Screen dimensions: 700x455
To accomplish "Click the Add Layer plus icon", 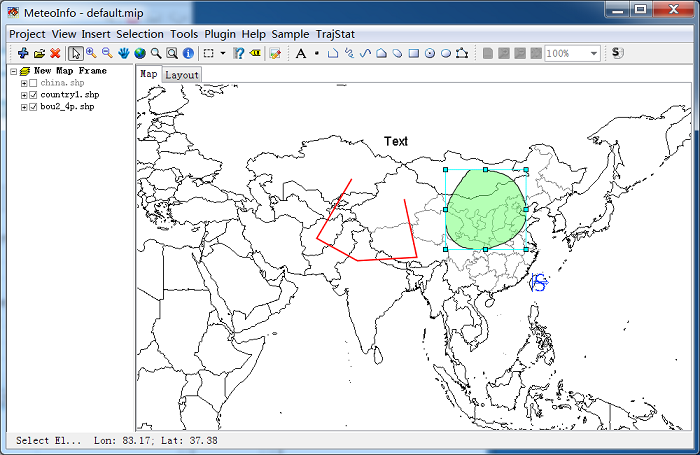I will tap(23, 53).
